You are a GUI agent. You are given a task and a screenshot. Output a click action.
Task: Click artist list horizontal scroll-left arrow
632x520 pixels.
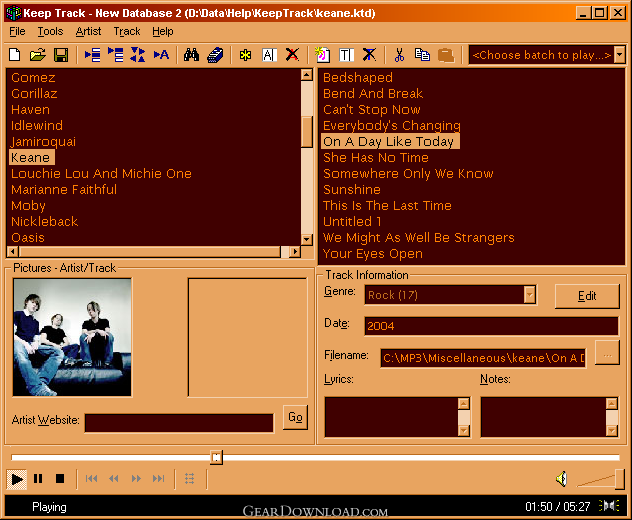tap(12, 252)
